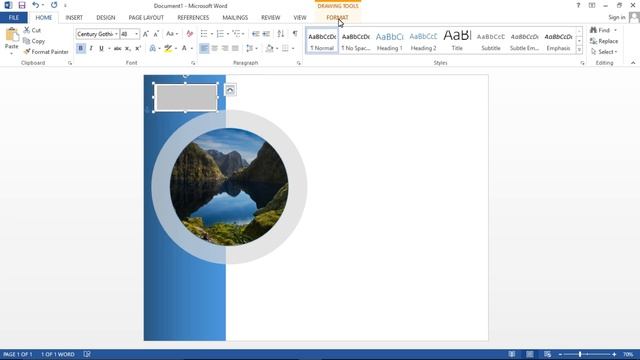The width and height of the screenshot is (640, 360).
Task: Open the text effects menu
Action: tap(153, 49)
